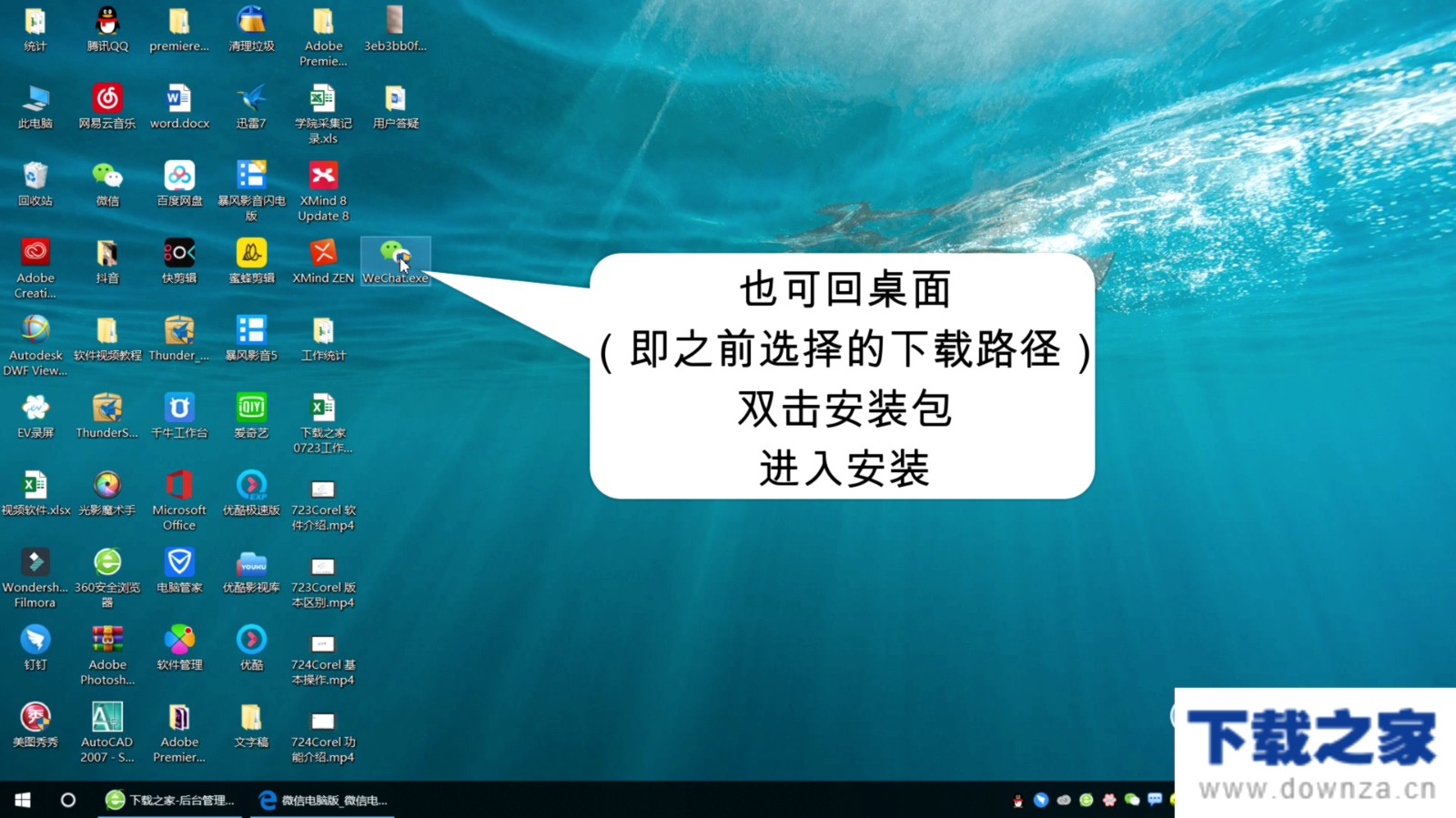Viewport: 1456px width, 818px height.
Task: Launch Adobe Creative Cloud icon
Action: (x=35, y=268)
